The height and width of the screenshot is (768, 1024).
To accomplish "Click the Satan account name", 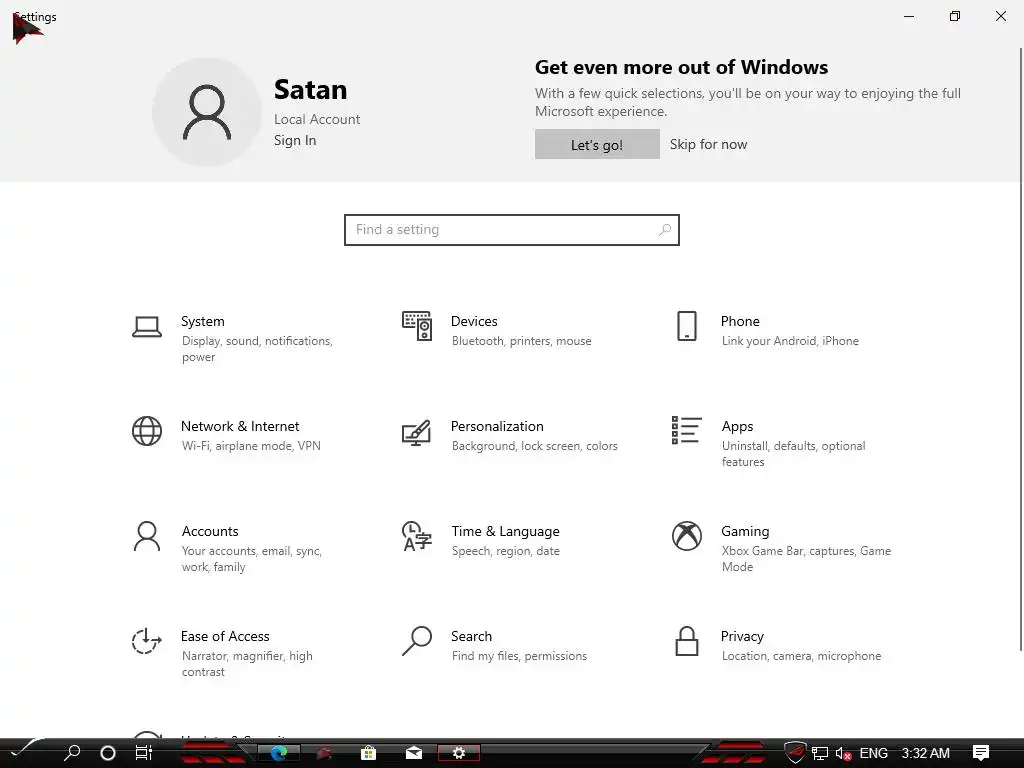I will tap(310, 90).
